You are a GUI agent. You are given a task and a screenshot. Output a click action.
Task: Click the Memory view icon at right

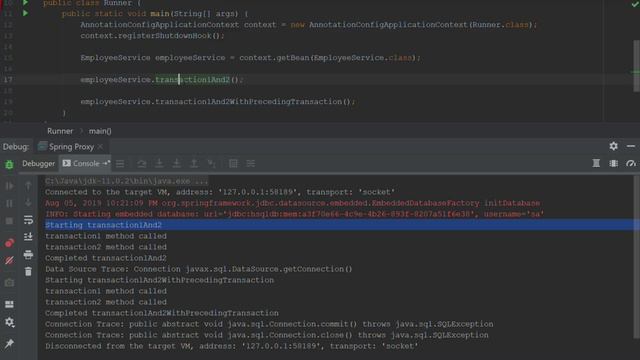click(613, 163)
